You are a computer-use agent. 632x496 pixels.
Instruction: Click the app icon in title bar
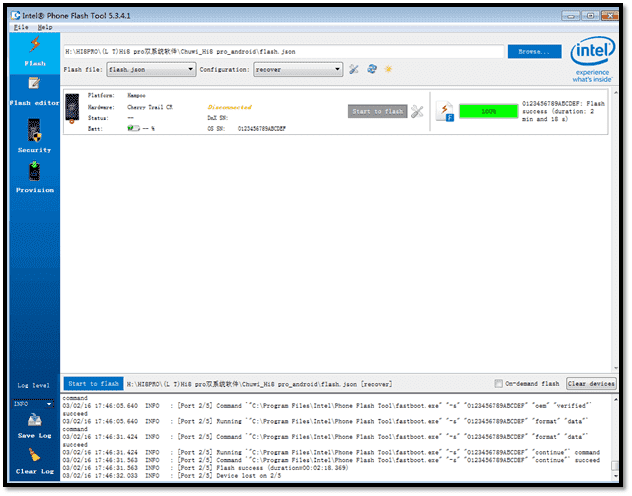tap(16, 16)
